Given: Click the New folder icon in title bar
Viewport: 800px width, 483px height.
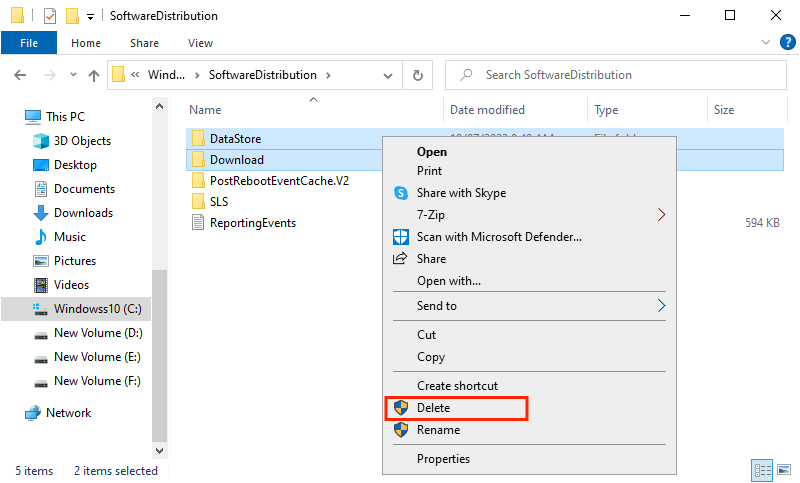Looking at the screenshot, I should point(72,16).
